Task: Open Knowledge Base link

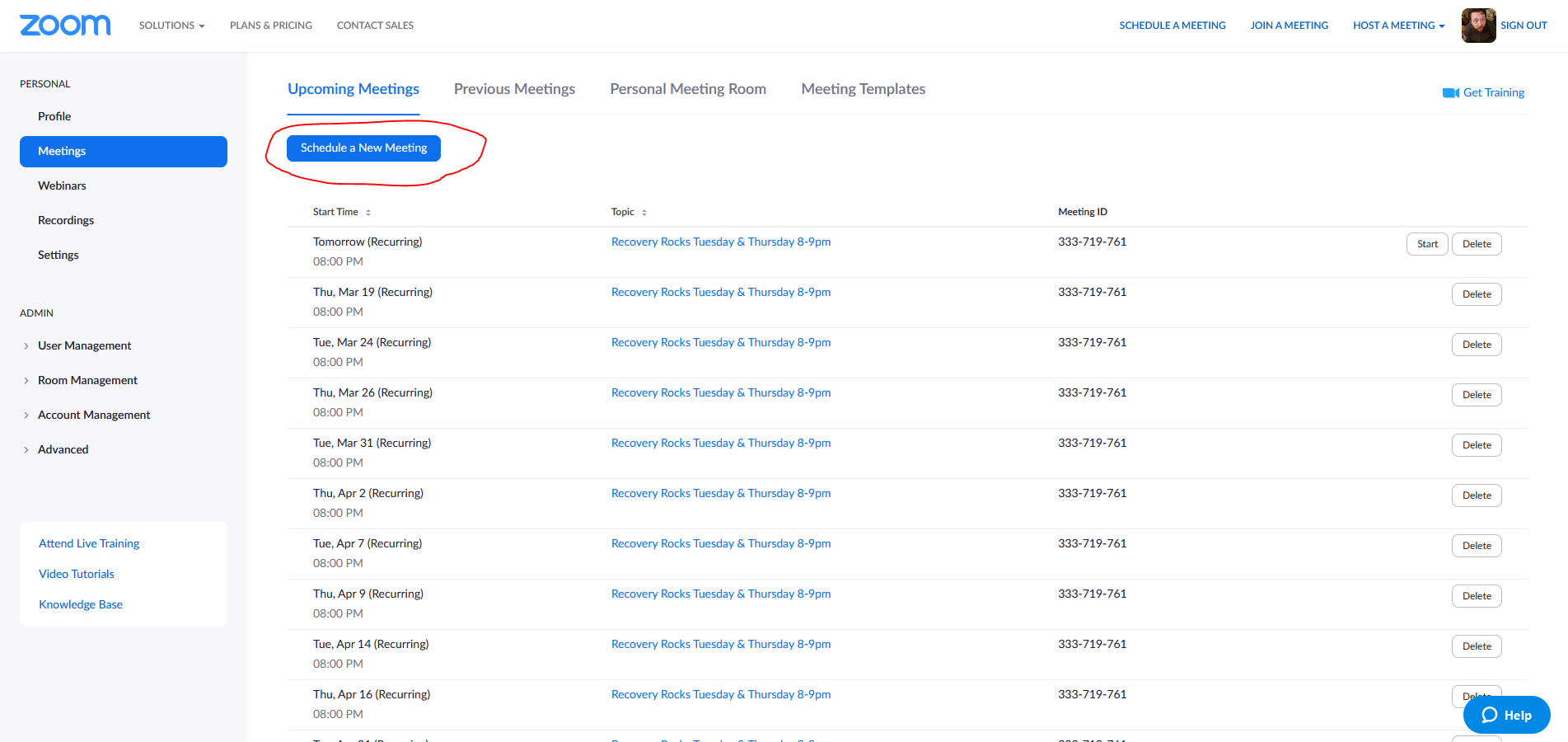Action: [81, 604]
